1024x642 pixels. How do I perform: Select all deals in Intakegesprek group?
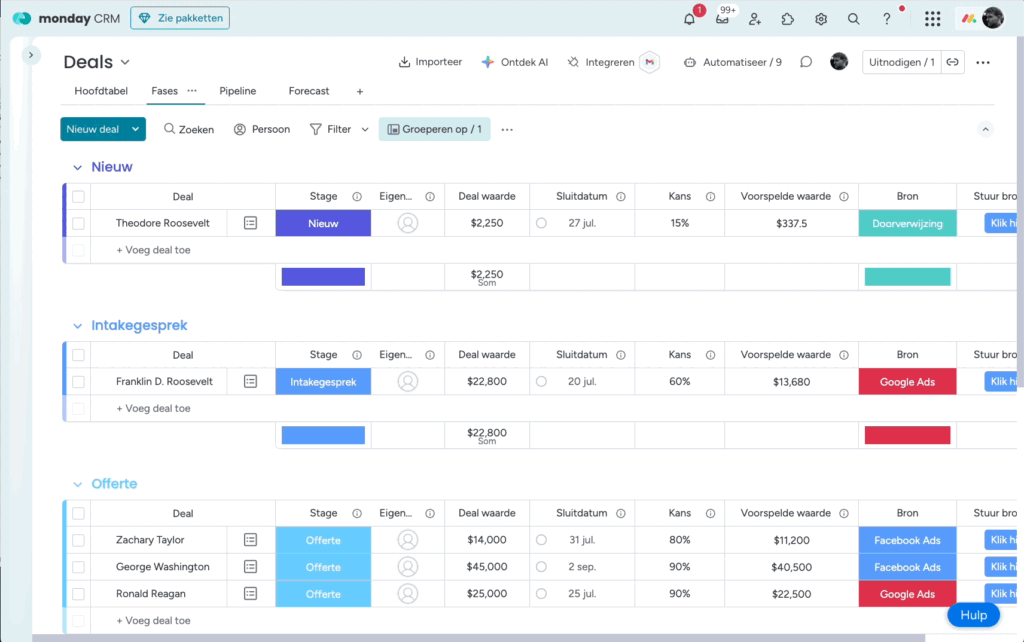pos(78,355)
